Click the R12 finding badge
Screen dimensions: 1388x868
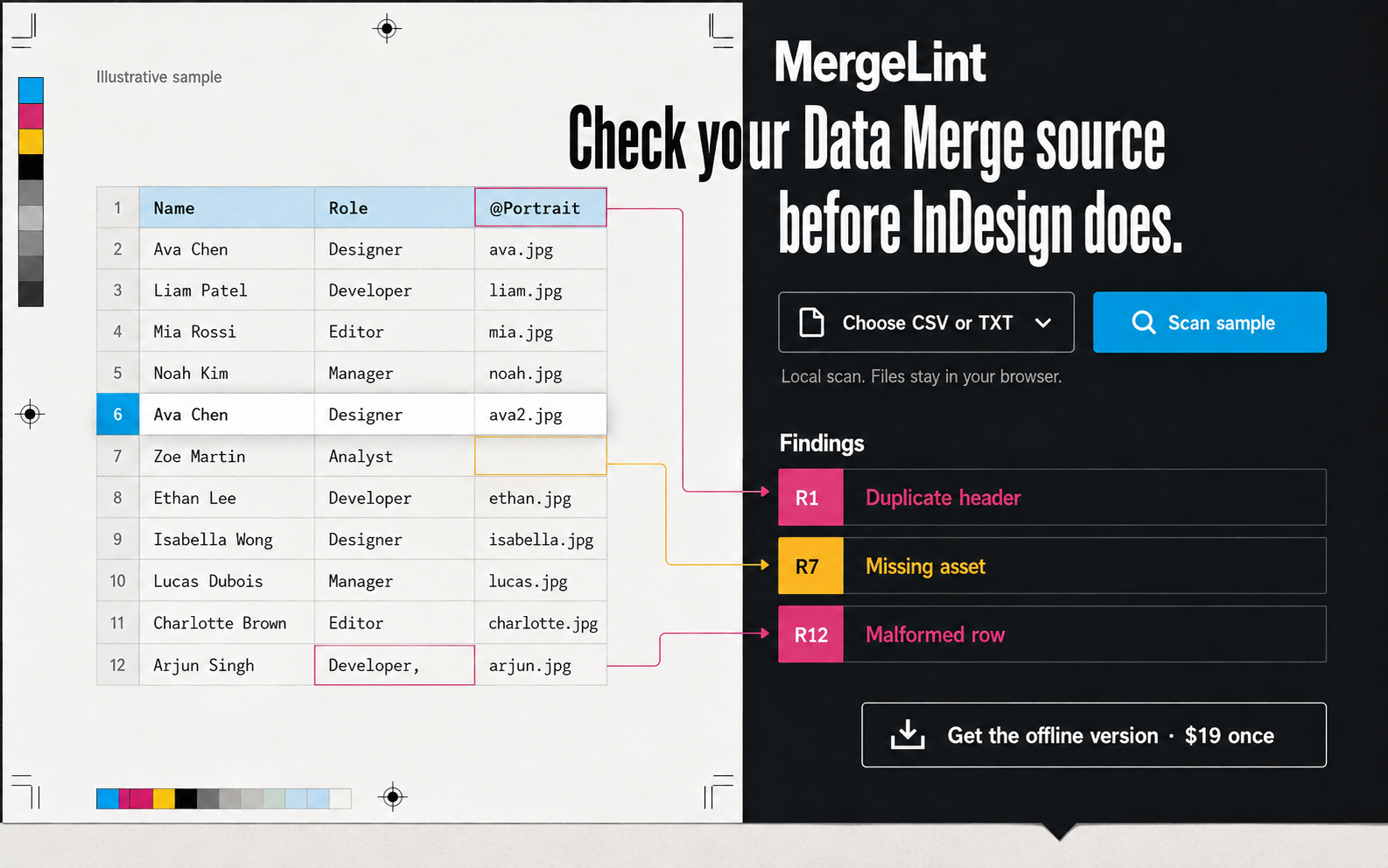point(810,634)
